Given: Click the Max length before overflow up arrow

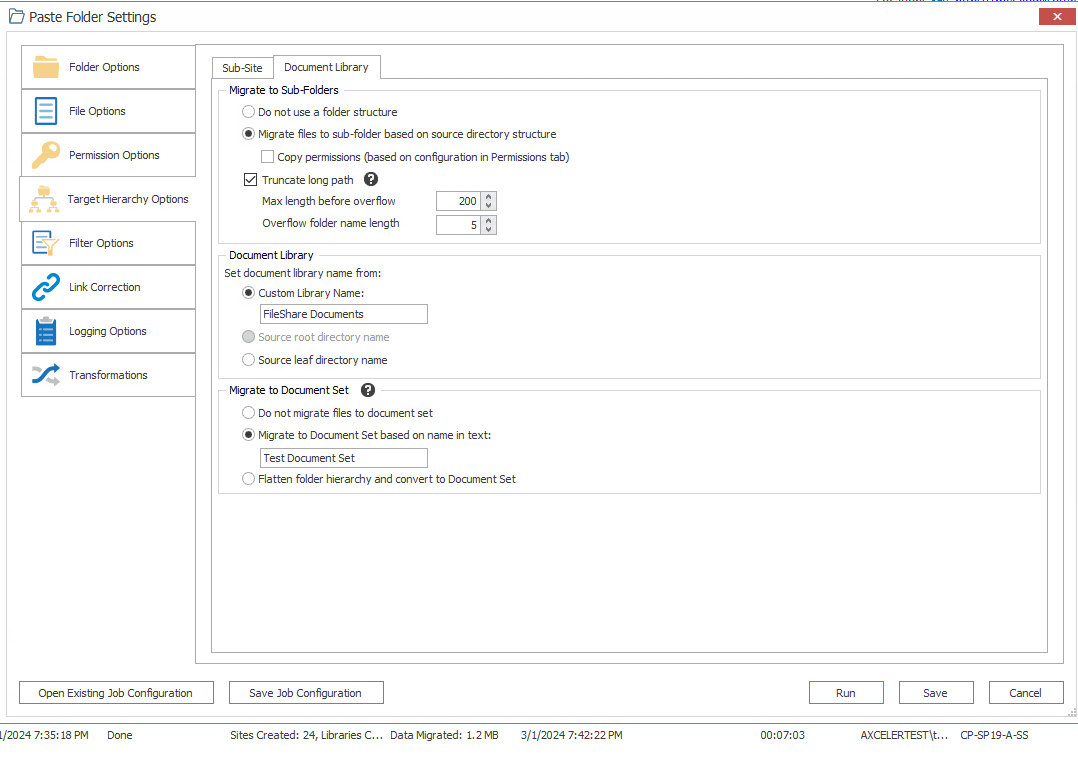Looking at the screenshot, I should tap(489, 196).
